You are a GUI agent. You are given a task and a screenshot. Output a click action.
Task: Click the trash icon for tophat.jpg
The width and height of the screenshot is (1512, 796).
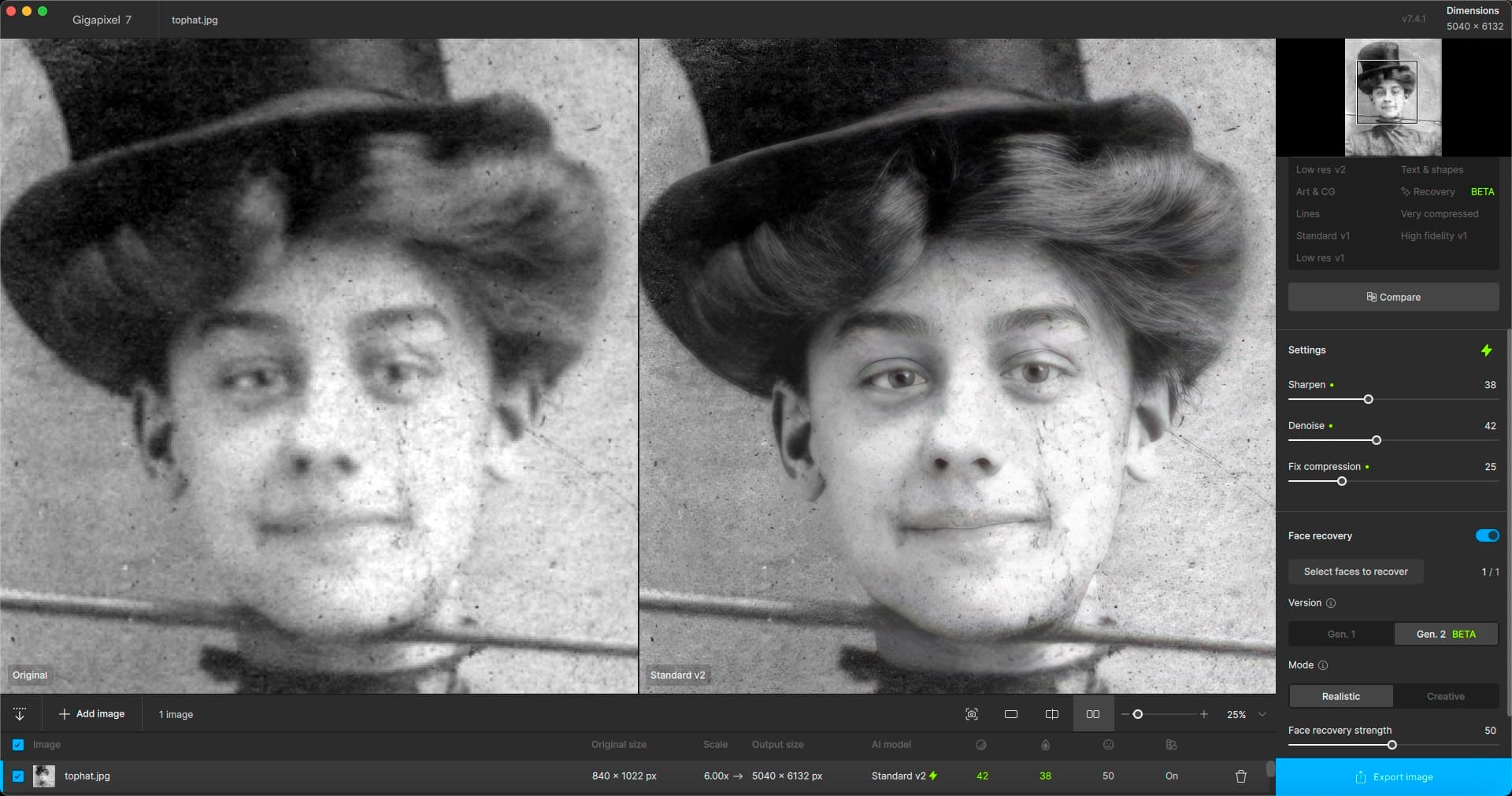1241,776
